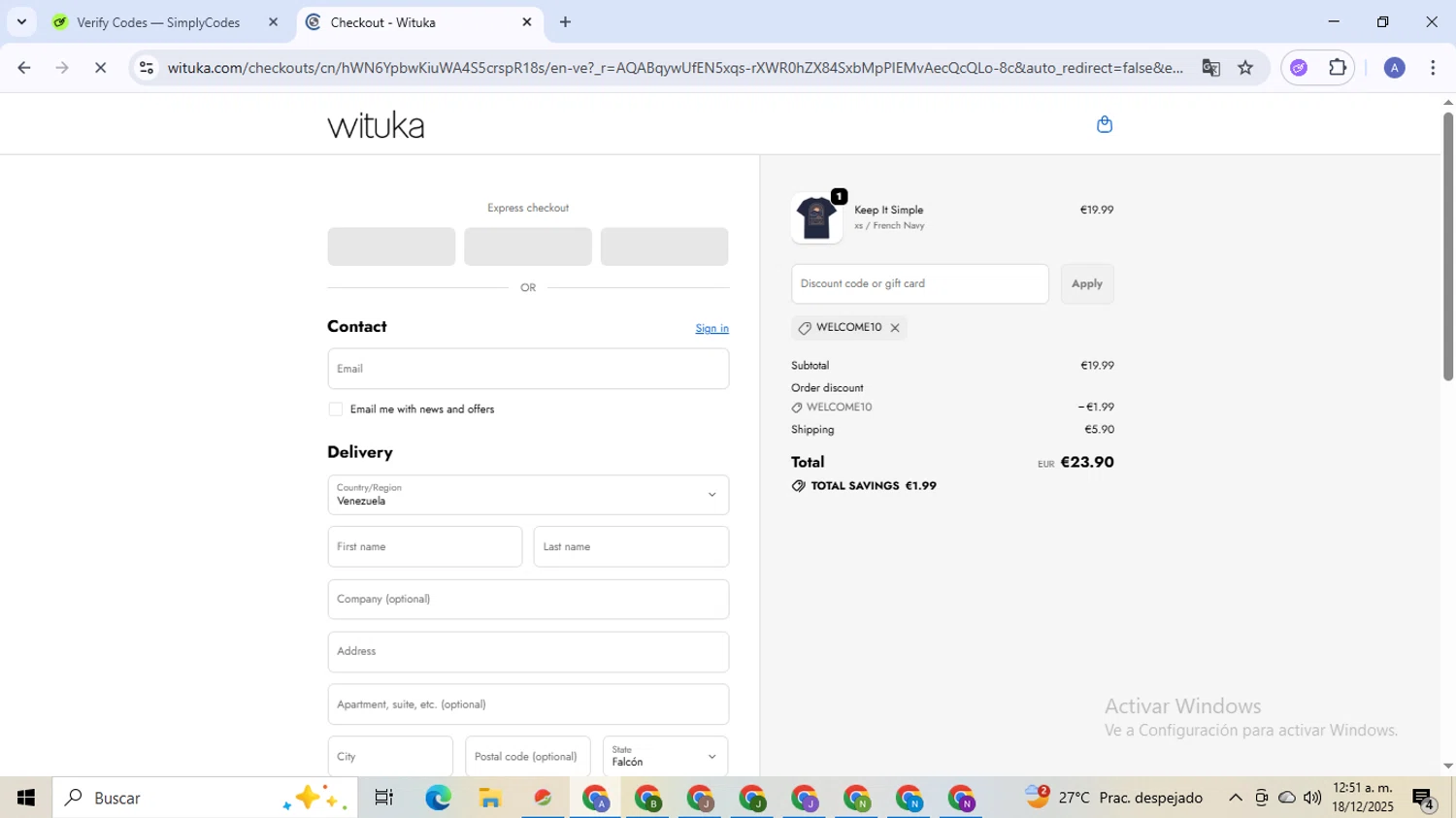The image size is (1456, 818).
Task: Open the Windows Start menu
Action: coord(26,798)
